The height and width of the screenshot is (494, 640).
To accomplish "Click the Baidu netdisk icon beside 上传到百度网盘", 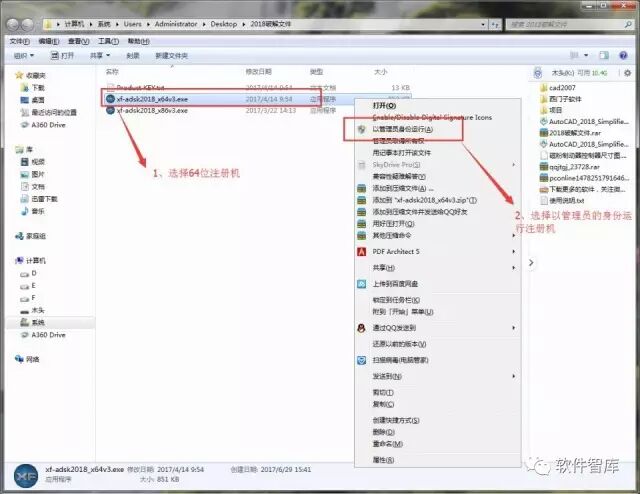I will (x=361, y=284).
